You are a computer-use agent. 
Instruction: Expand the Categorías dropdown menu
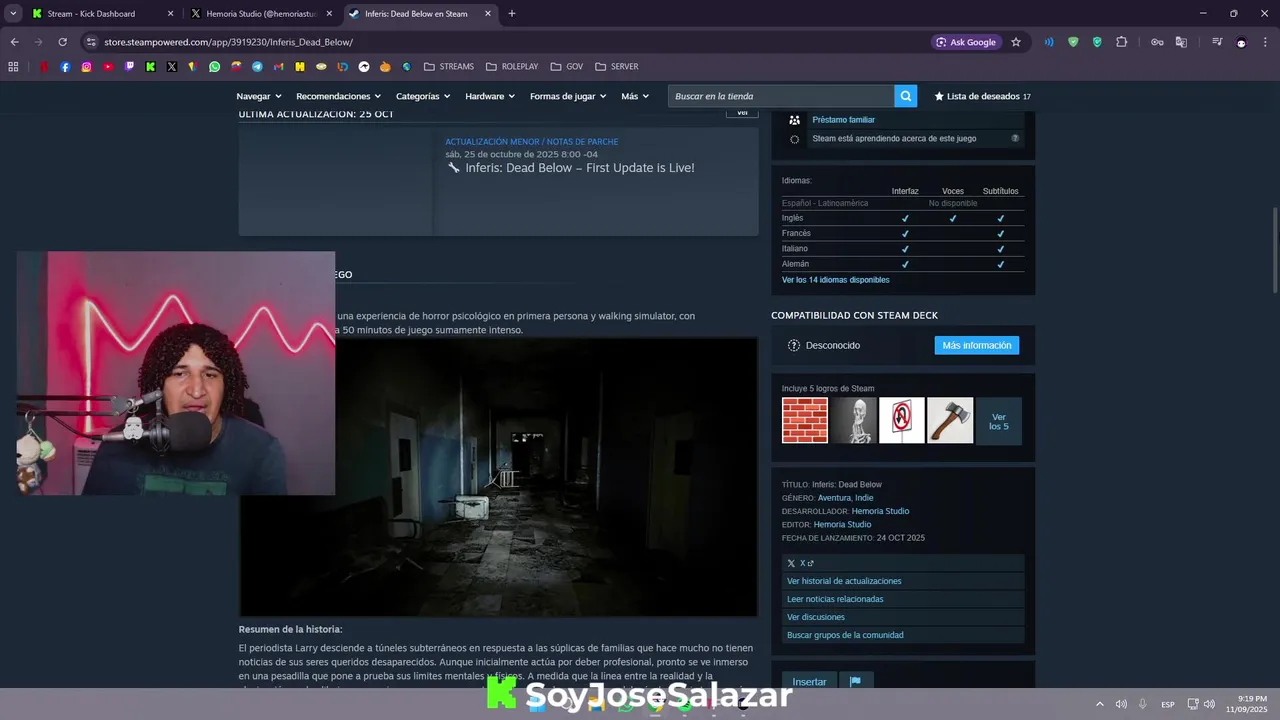tap(423, 96)
